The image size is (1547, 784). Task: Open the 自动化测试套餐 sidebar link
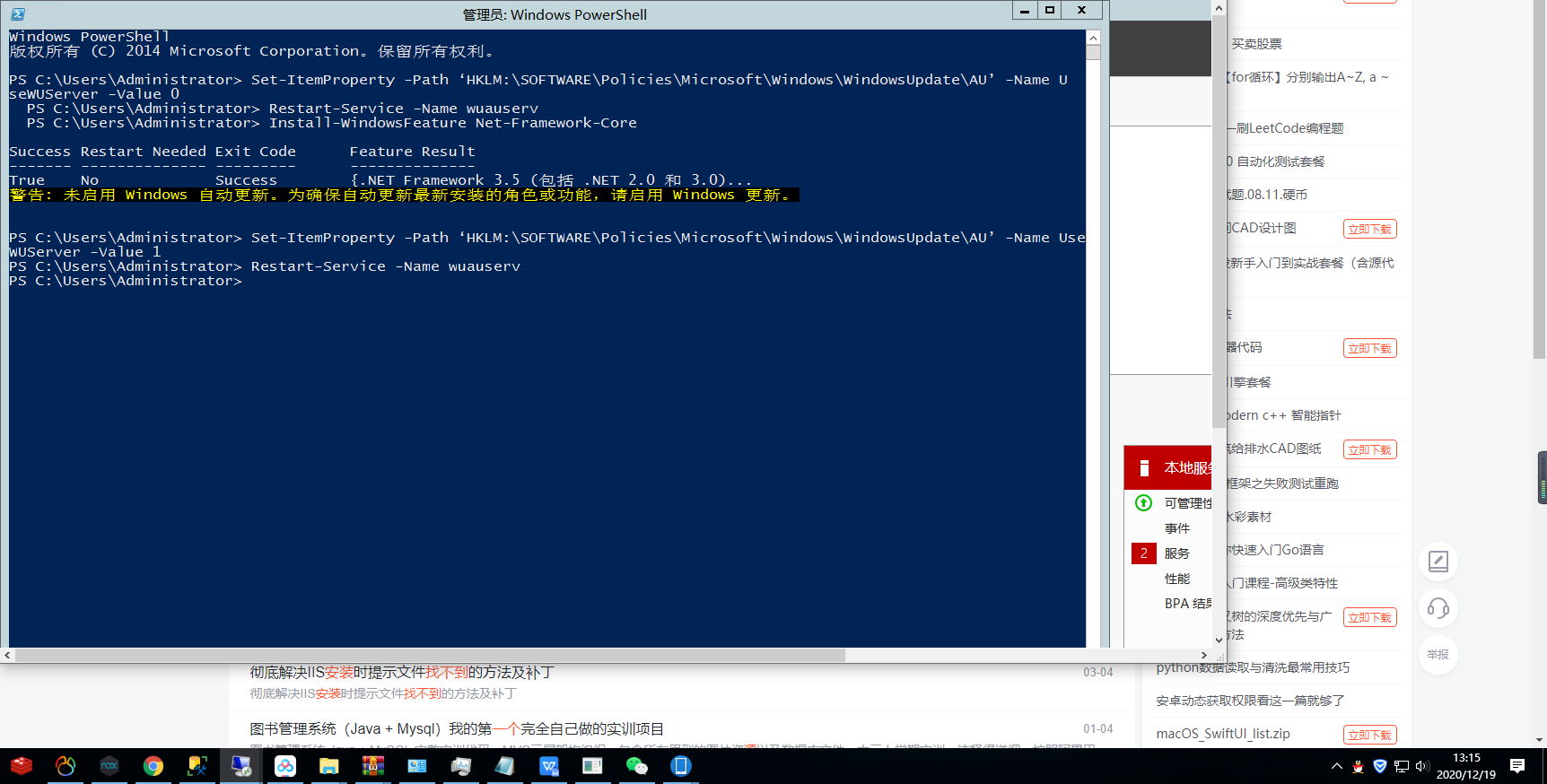click(1276, 161)
